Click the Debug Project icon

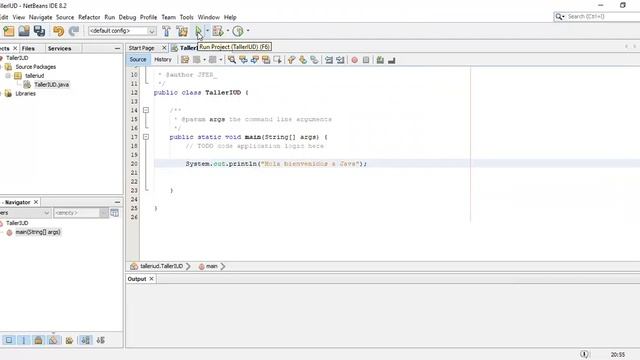coord(218,31)
